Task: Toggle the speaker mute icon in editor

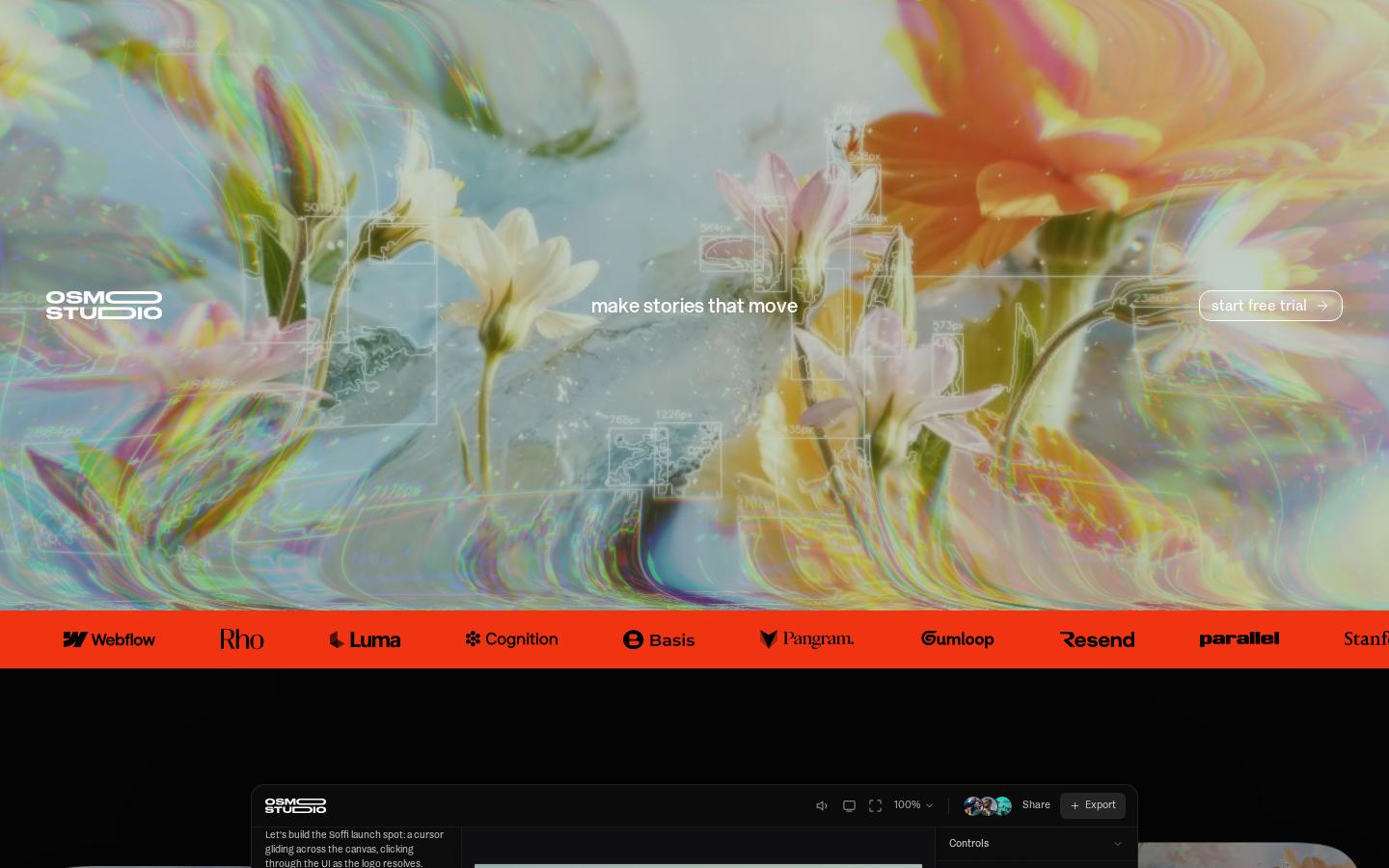Action: point(822,805)
